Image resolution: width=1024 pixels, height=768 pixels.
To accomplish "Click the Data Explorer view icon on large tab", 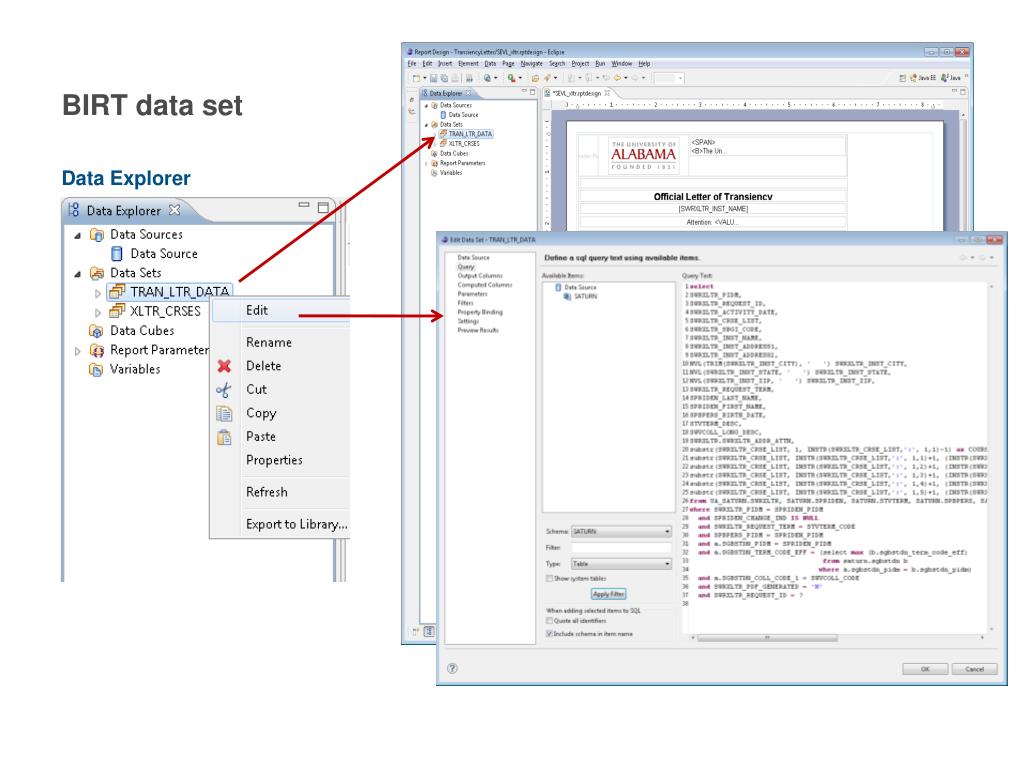I will 74,210.
